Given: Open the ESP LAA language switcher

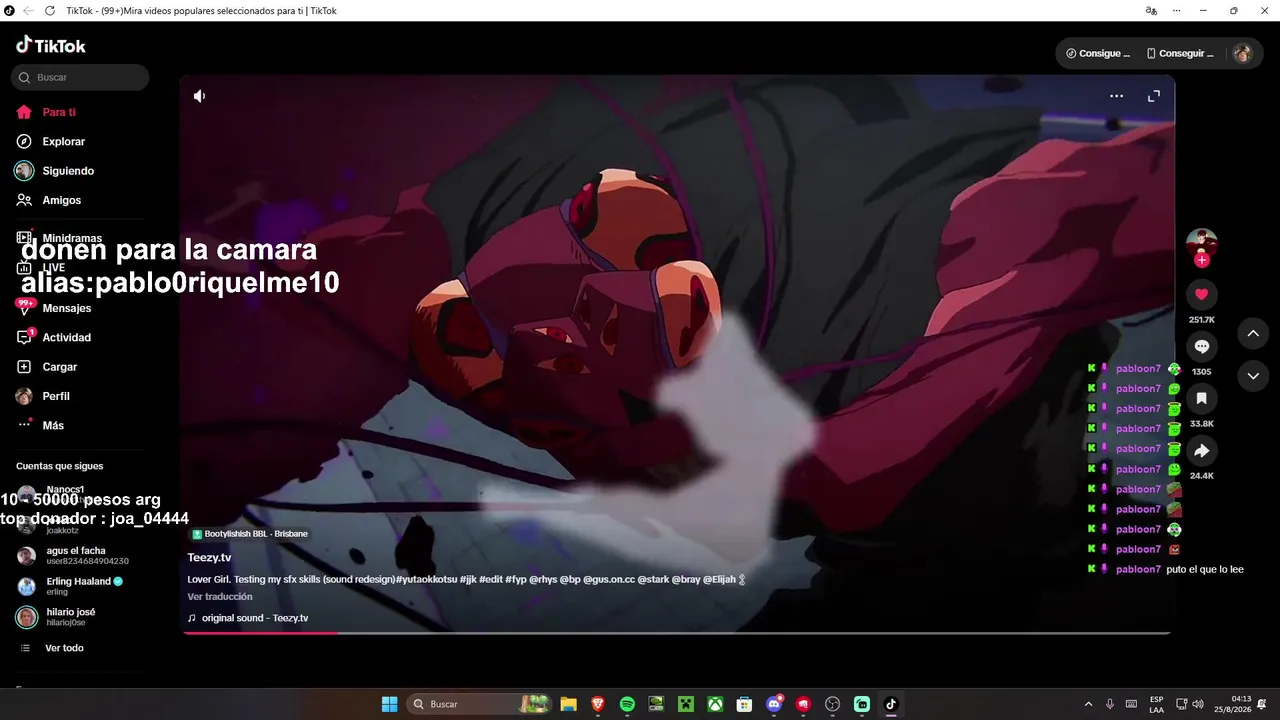Looking at the screenshot, I should (1157, 704).
